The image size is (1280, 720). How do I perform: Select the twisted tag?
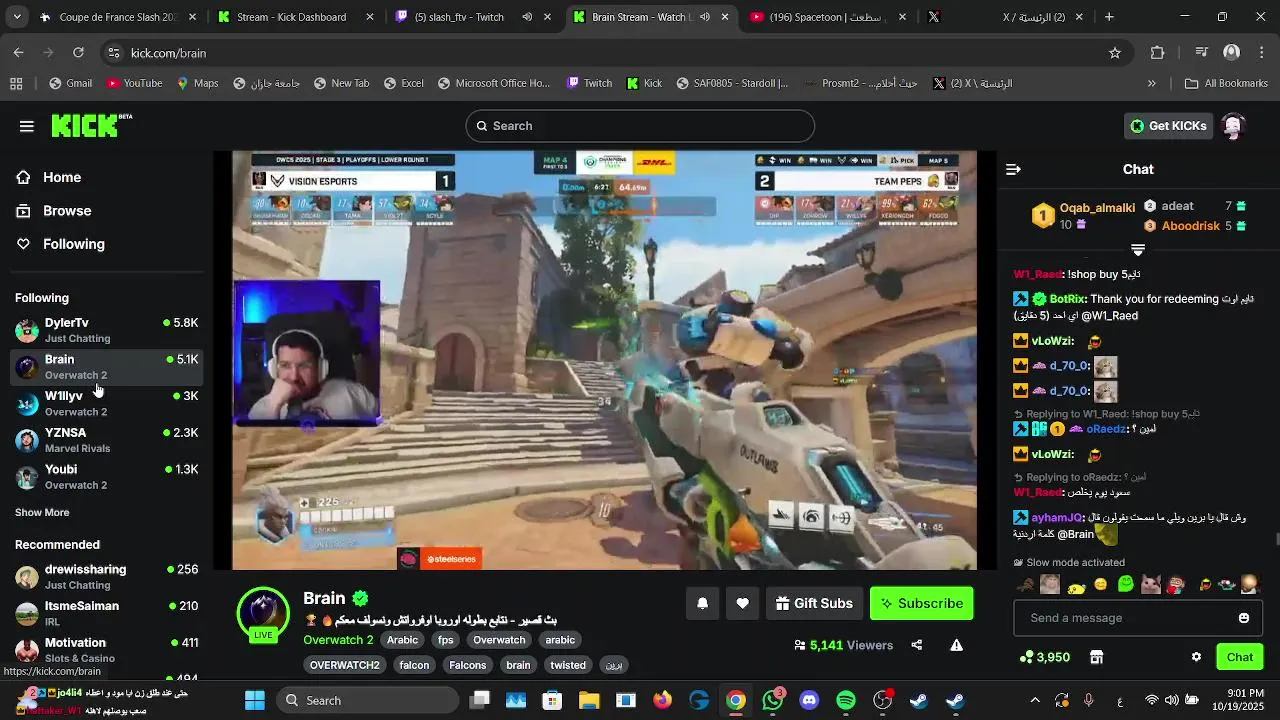[x=568, y=665]
